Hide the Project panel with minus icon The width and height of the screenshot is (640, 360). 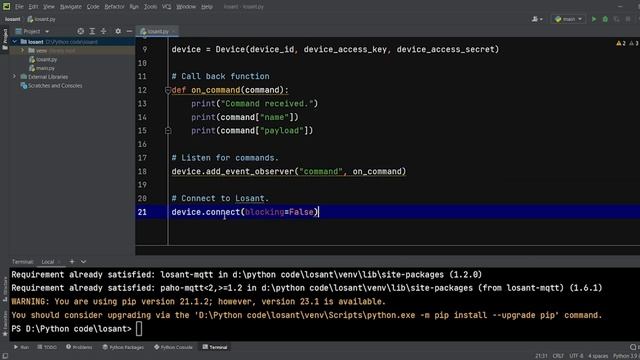point(129,31)
